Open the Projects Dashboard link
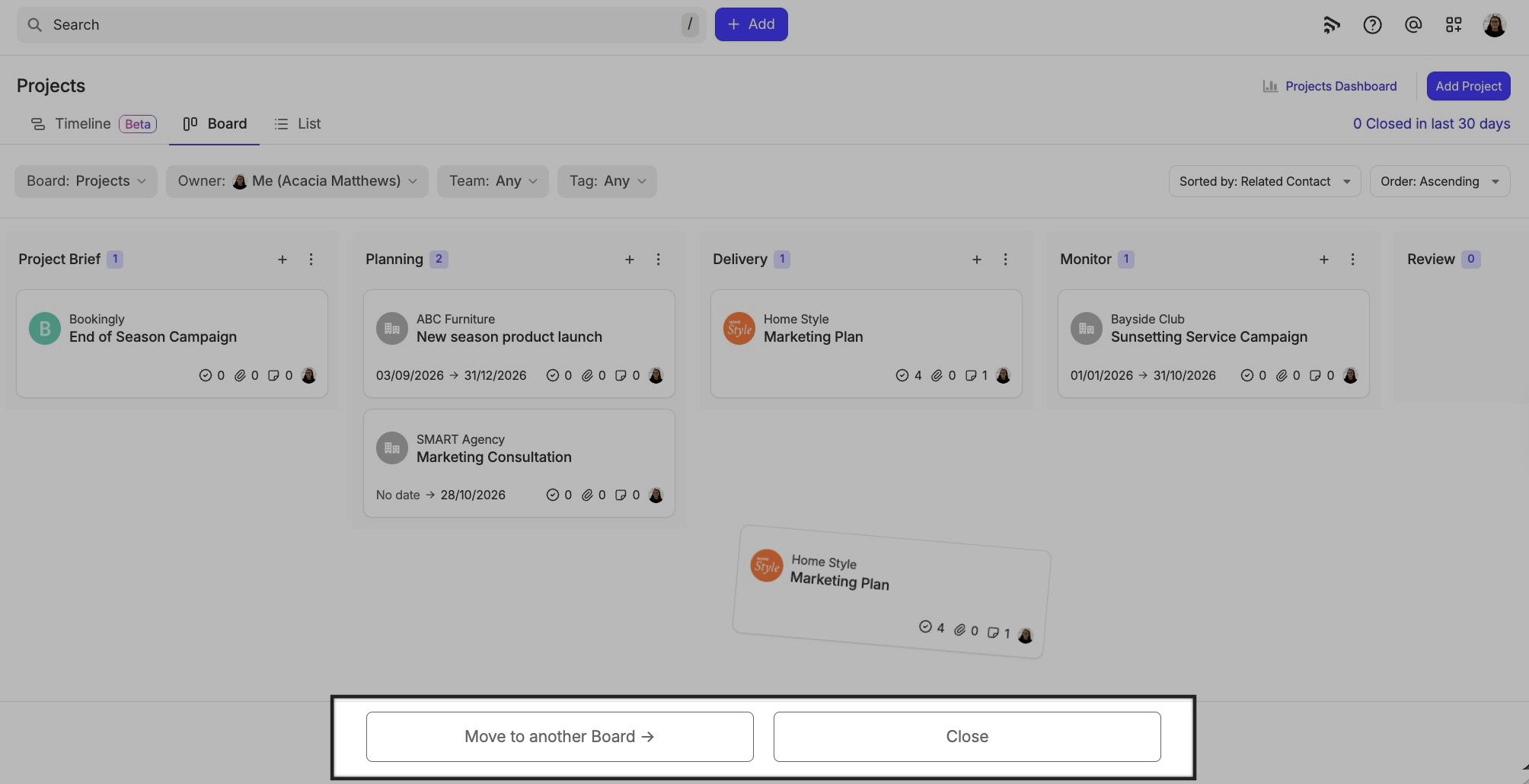 pos(1329,86)
